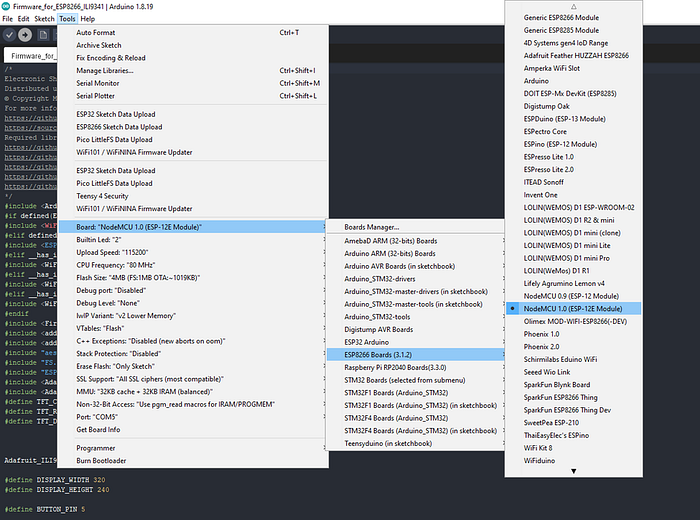
Task: Open the Serial Monitor
Action: 193,83
